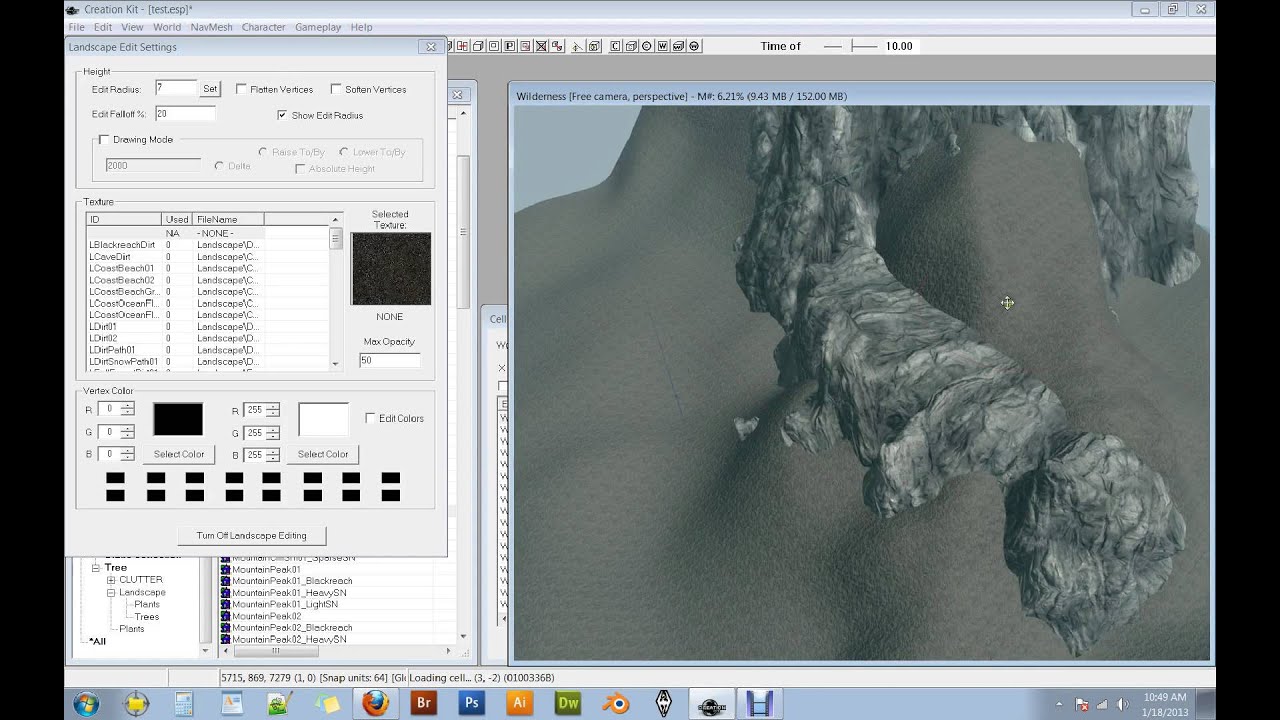This screenshot has height=720, width=1280.
Task: Open the Gameplay menu
Action: tap(317, 27)
